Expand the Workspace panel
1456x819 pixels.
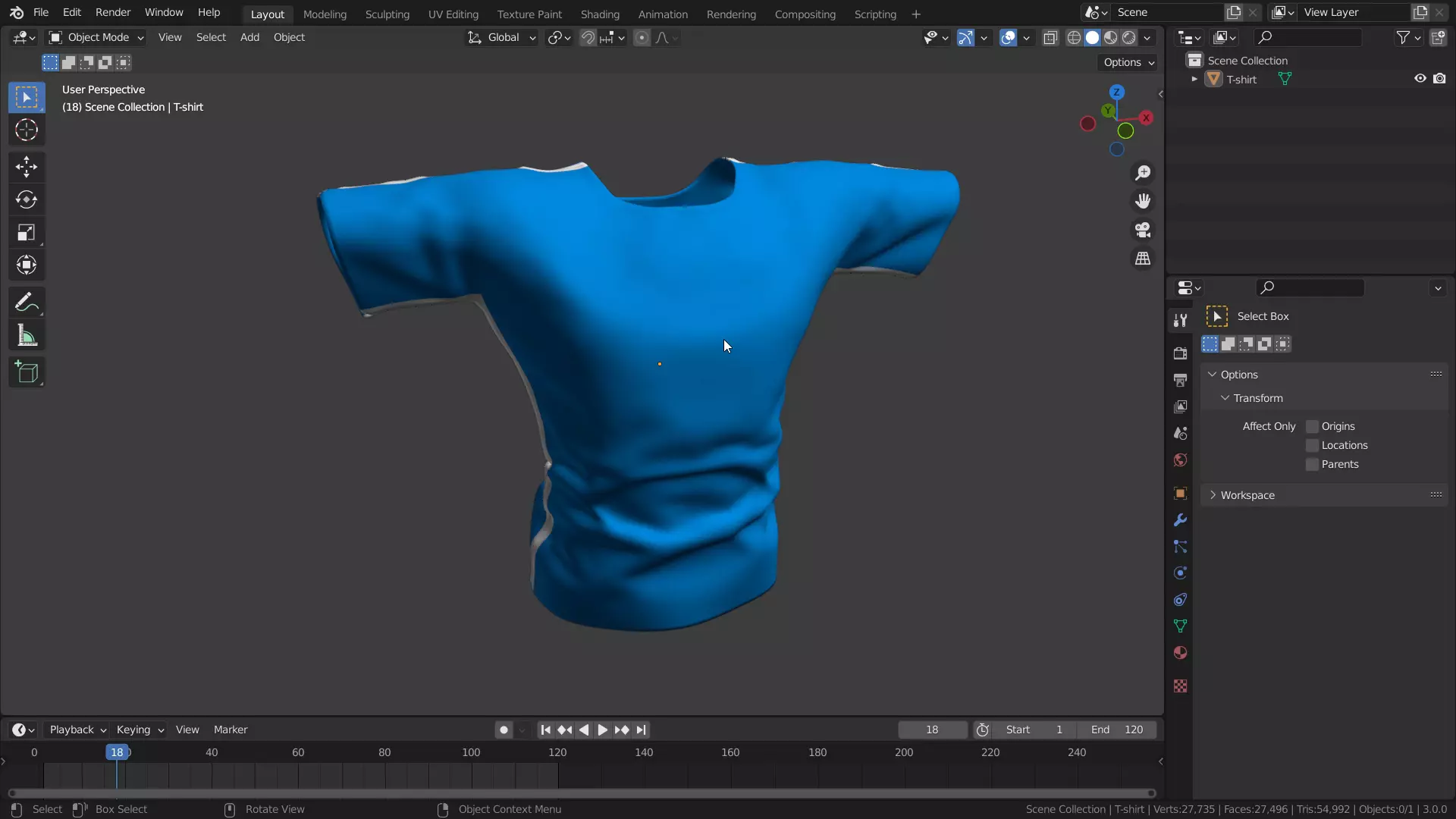point(1212,495)
